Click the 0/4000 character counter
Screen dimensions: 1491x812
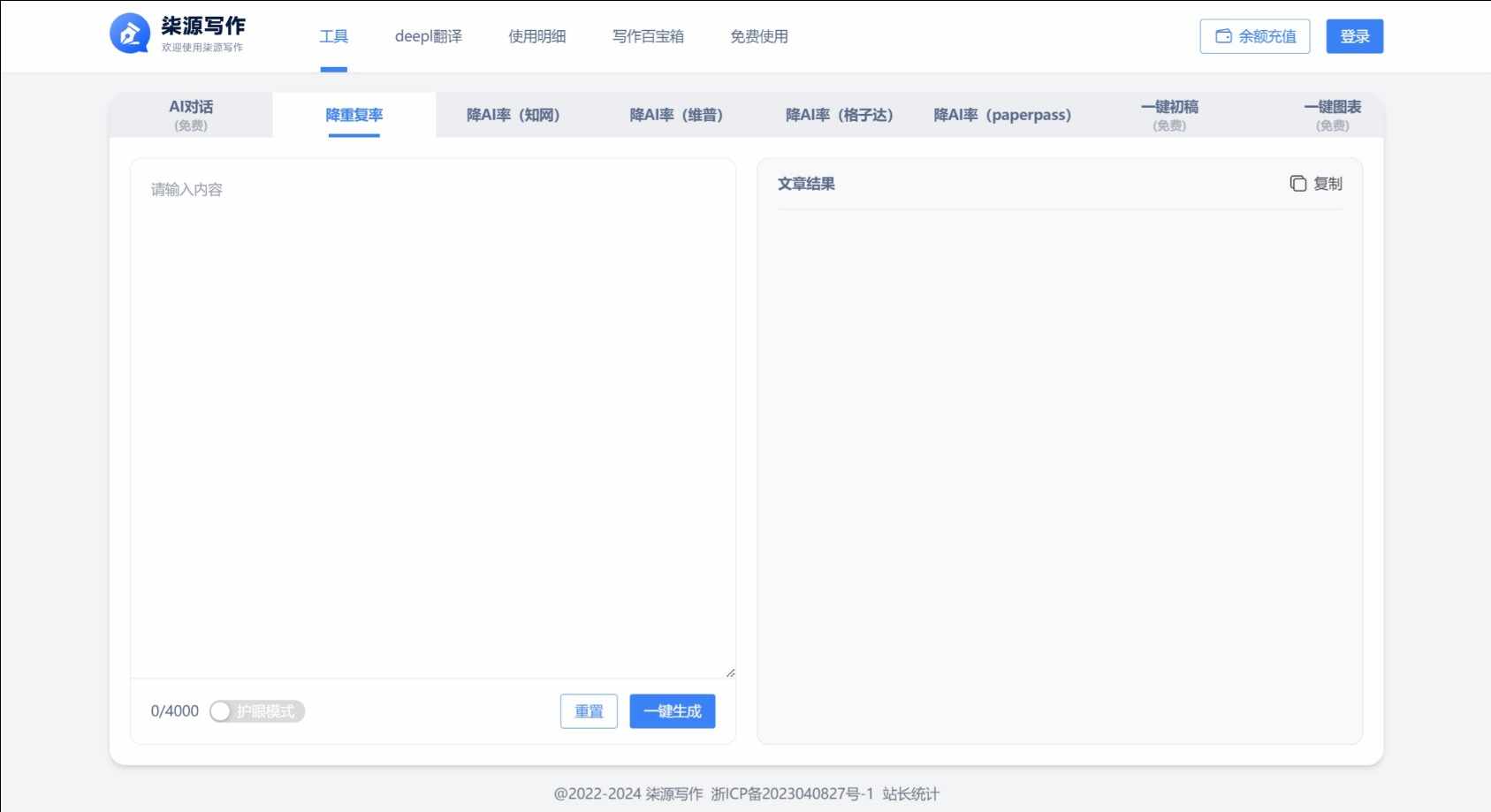(175, 711)
